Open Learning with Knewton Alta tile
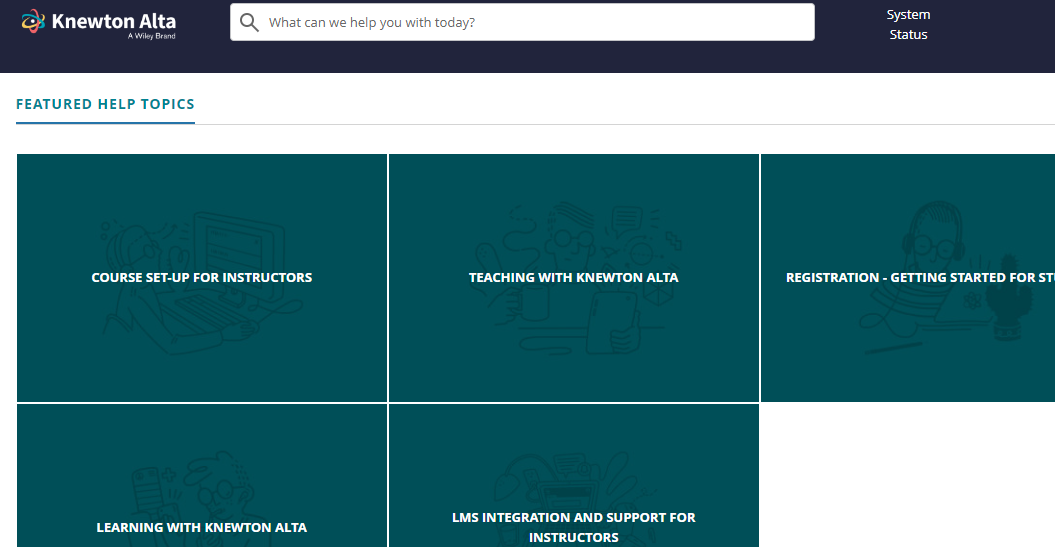This screenshot has width=1055, height=547. point(202,476)
